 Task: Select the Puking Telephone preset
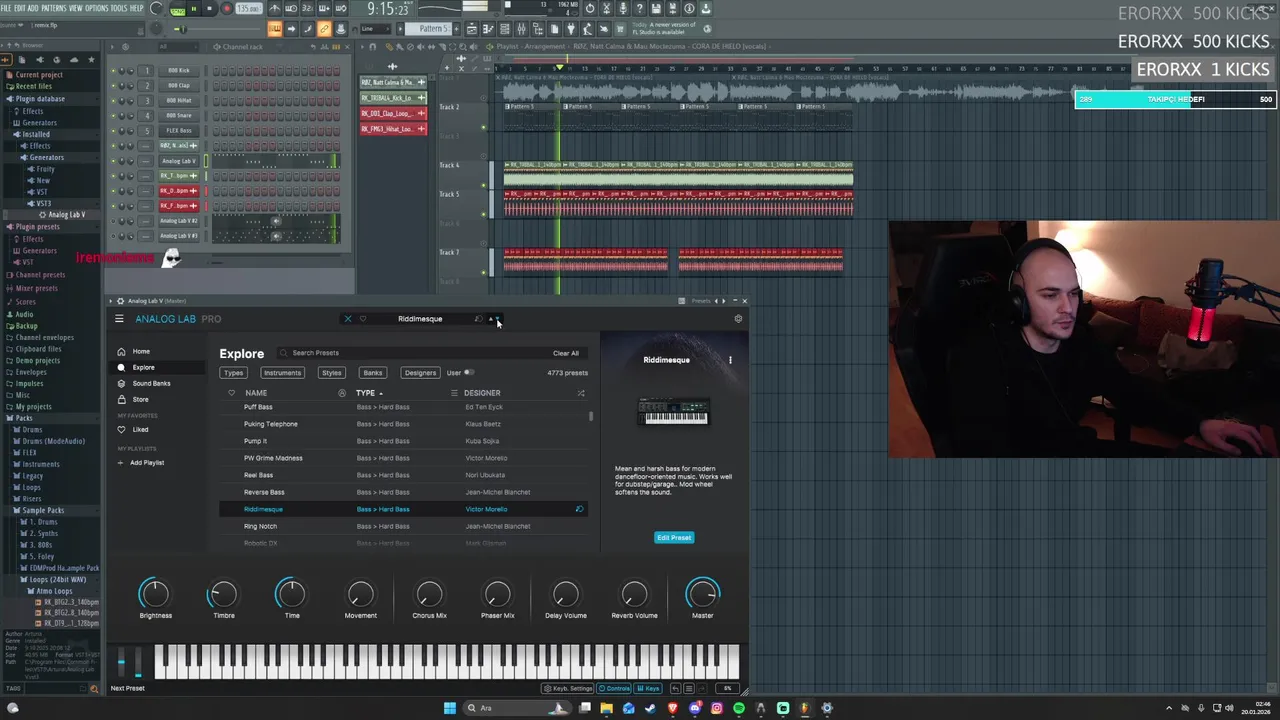(x=402, y=424)
